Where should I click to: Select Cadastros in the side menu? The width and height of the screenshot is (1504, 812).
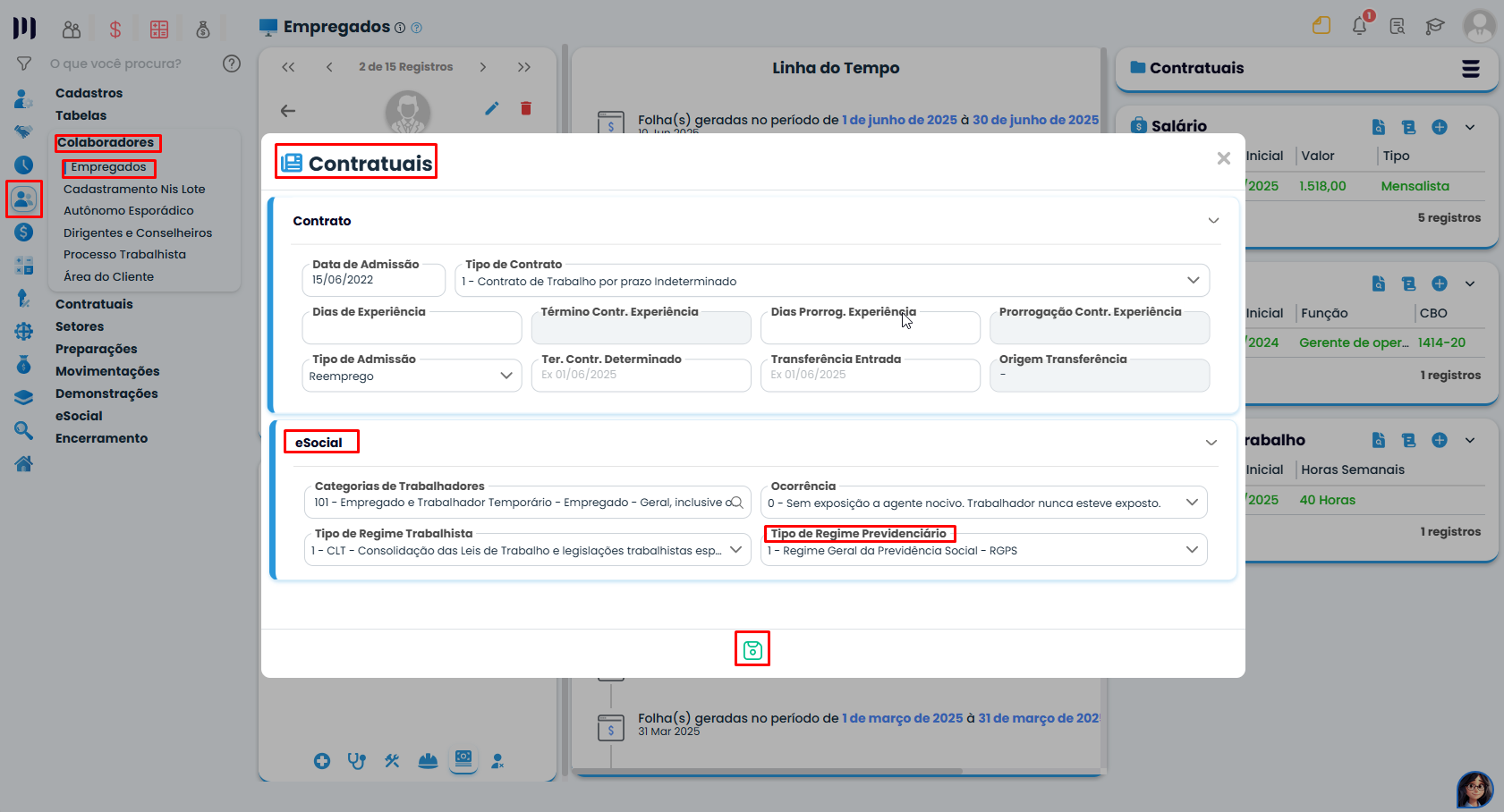point(89,93)
